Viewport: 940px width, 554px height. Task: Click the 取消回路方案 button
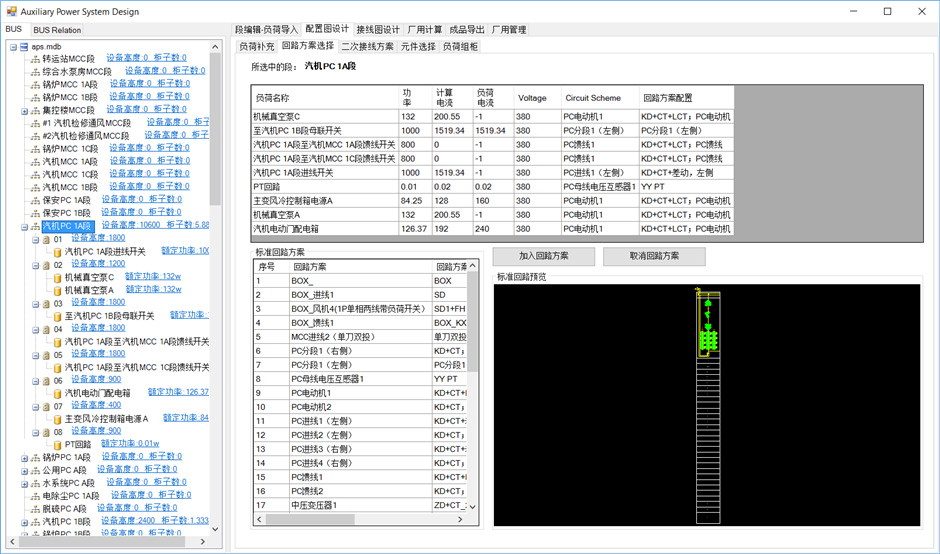tap(654, 256)
